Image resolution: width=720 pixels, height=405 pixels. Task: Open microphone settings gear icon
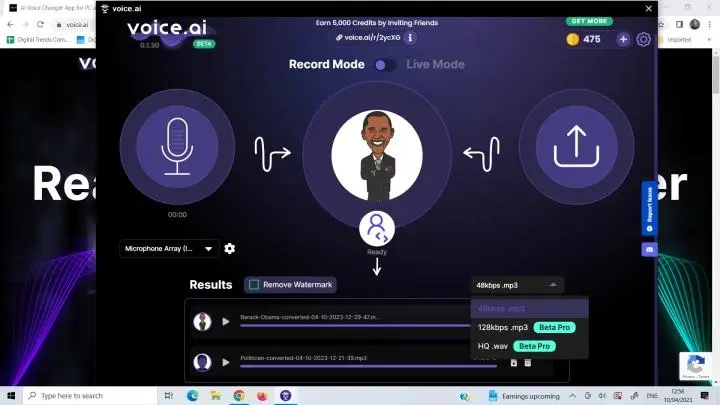click(230, 248)
